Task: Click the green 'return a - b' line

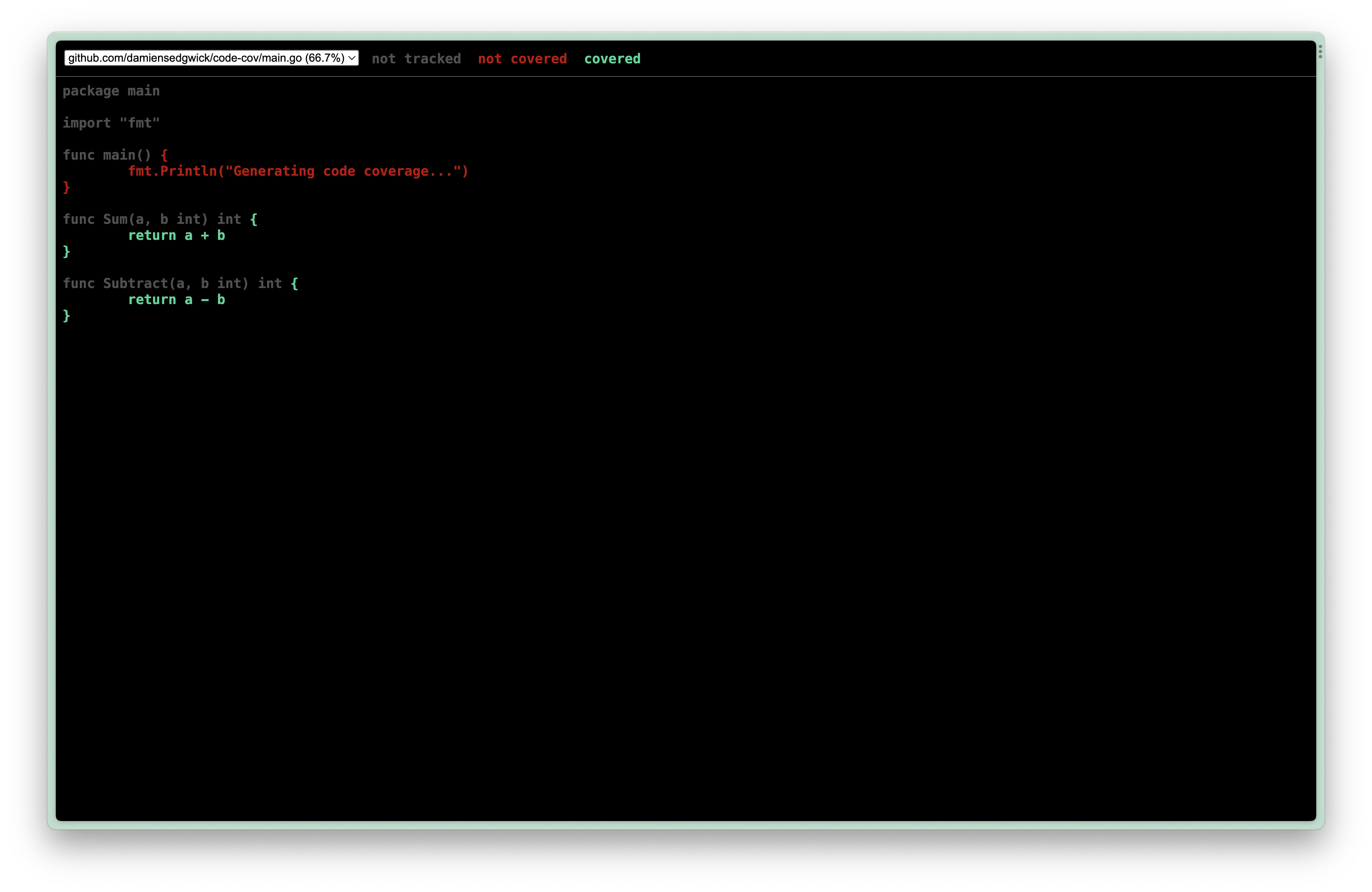Action: pyautogui.click(x=176, y=299)
